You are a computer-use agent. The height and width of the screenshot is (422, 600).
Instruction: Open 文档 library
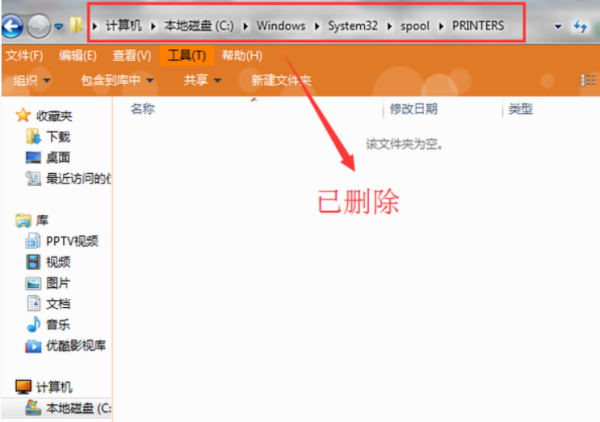pyautogui.click(x=58, y=304)
